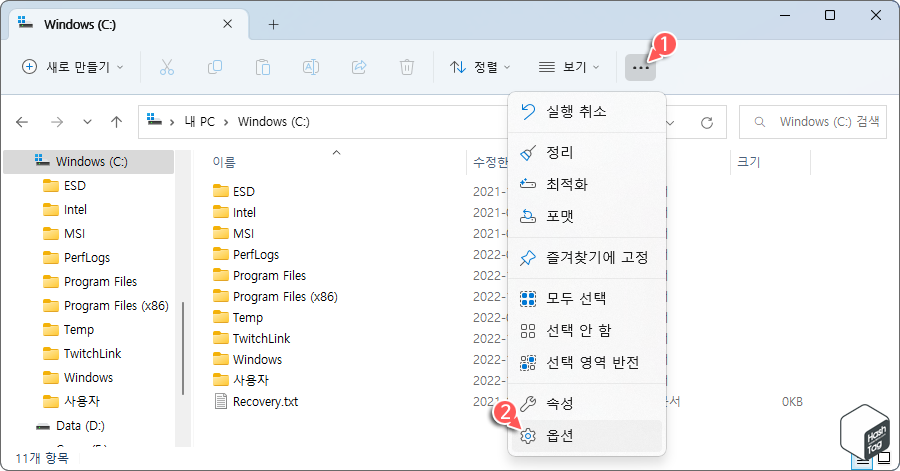
Task: Sort by the 이름 column header
Action: [x=224, y=162]
